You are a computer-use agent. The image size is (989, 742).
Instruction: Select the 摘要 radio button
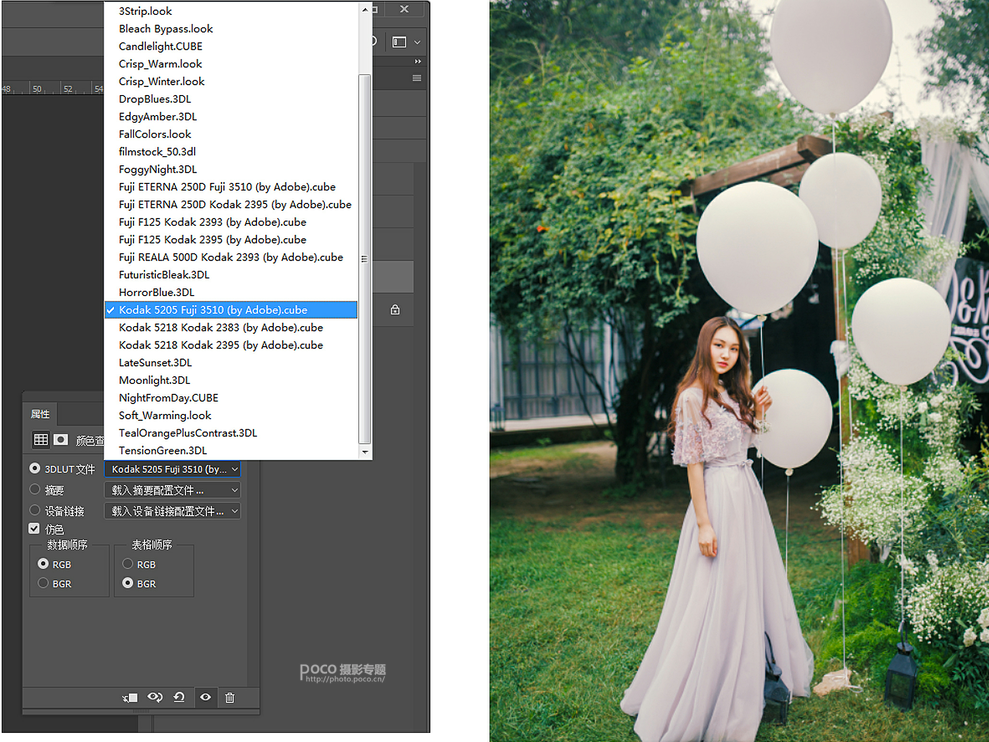pyautogui.click(x=35, y=490)
